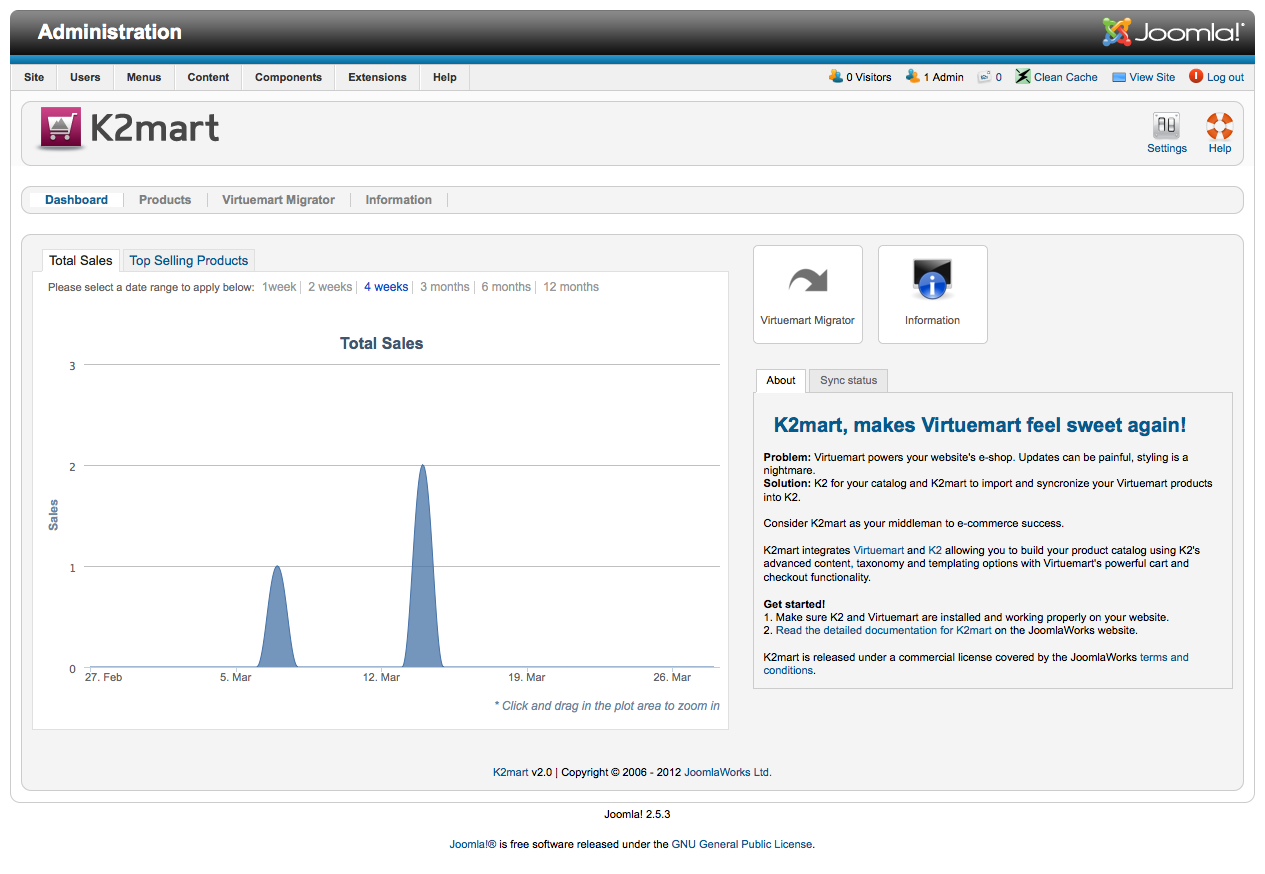Image resolution: width=1265 pixels, height=874 pixels.
Task: Open the Virtuemart Migrator submenu tab
Action: coord(278,200)
